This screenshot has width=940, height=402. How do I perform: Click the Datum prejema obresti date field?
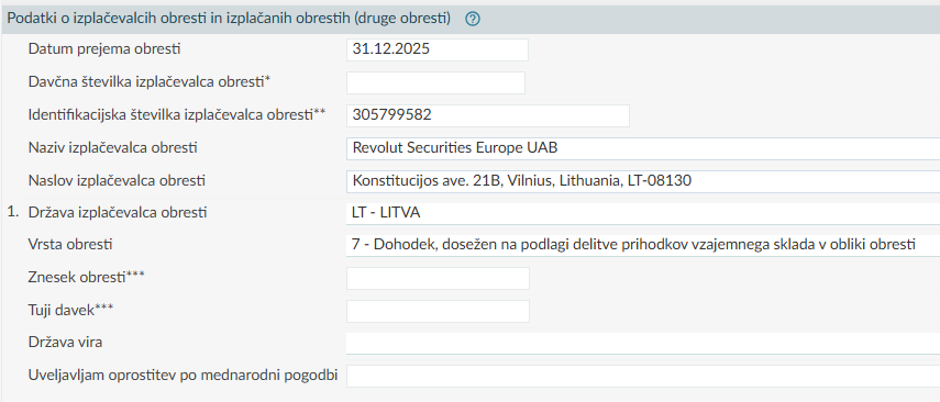click(436, 48)
